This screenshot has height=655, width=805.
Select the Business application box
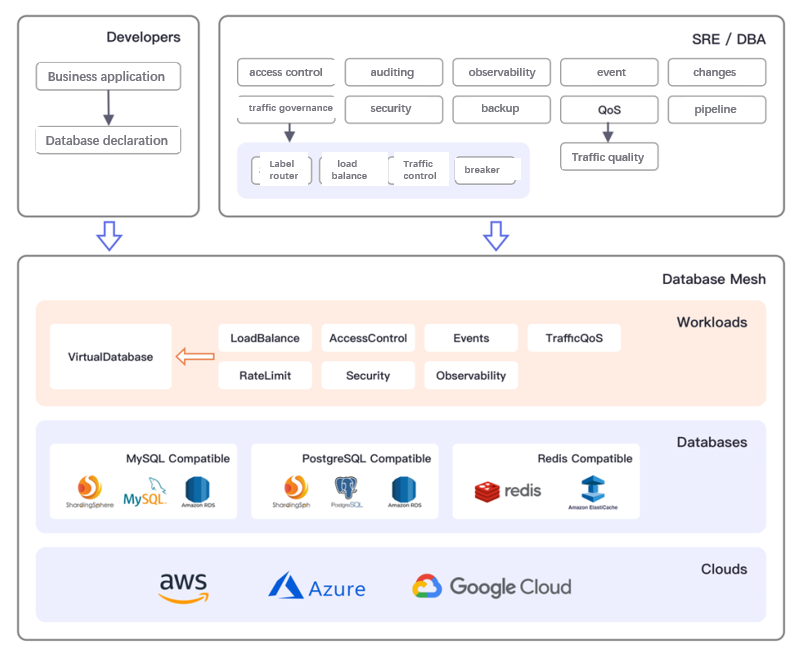(108, 76)
